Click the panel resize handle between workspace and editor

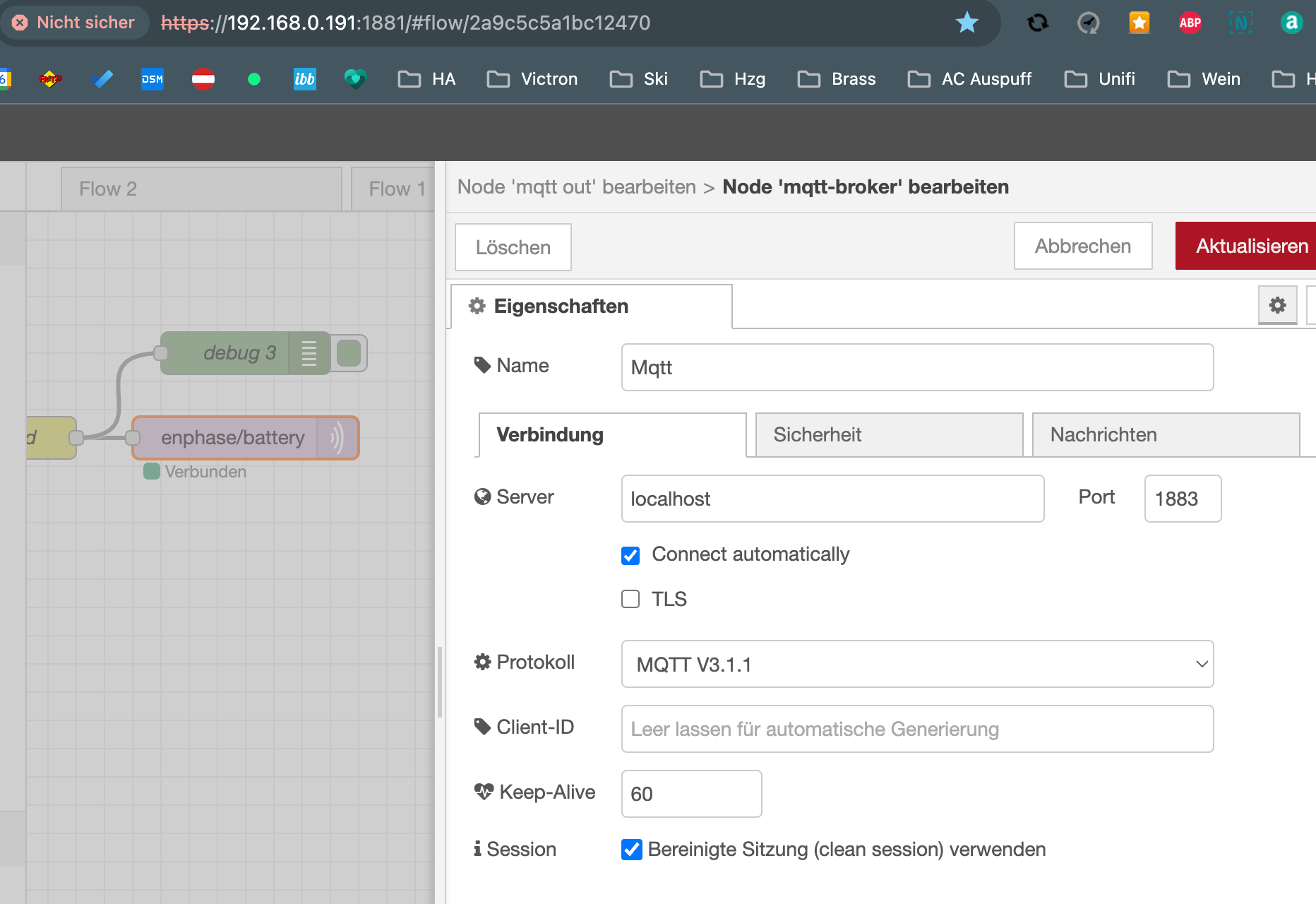440,682
